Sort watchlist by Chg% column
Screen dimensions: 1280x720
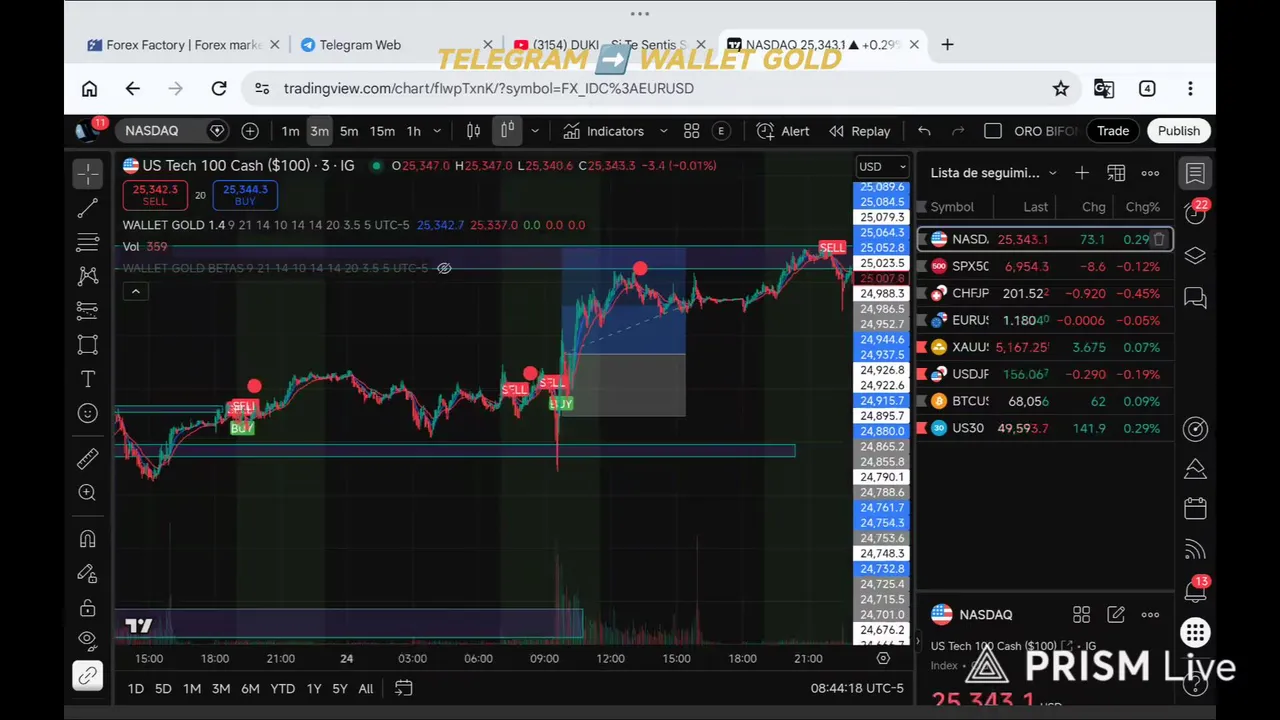1142,207
